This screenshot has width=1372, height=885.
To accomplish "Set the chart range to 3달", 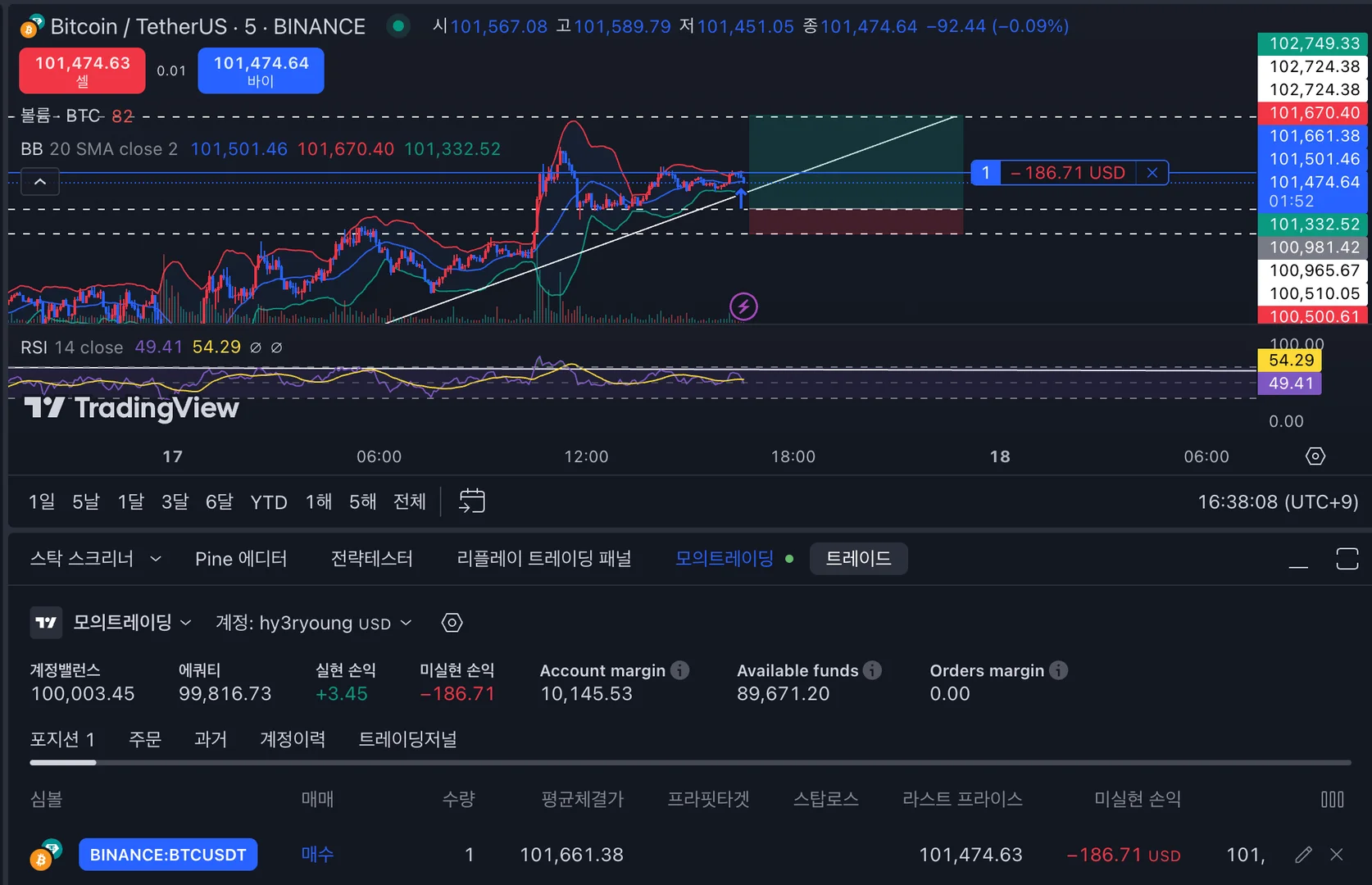I will pyautogui.click(x=175, y=501).
